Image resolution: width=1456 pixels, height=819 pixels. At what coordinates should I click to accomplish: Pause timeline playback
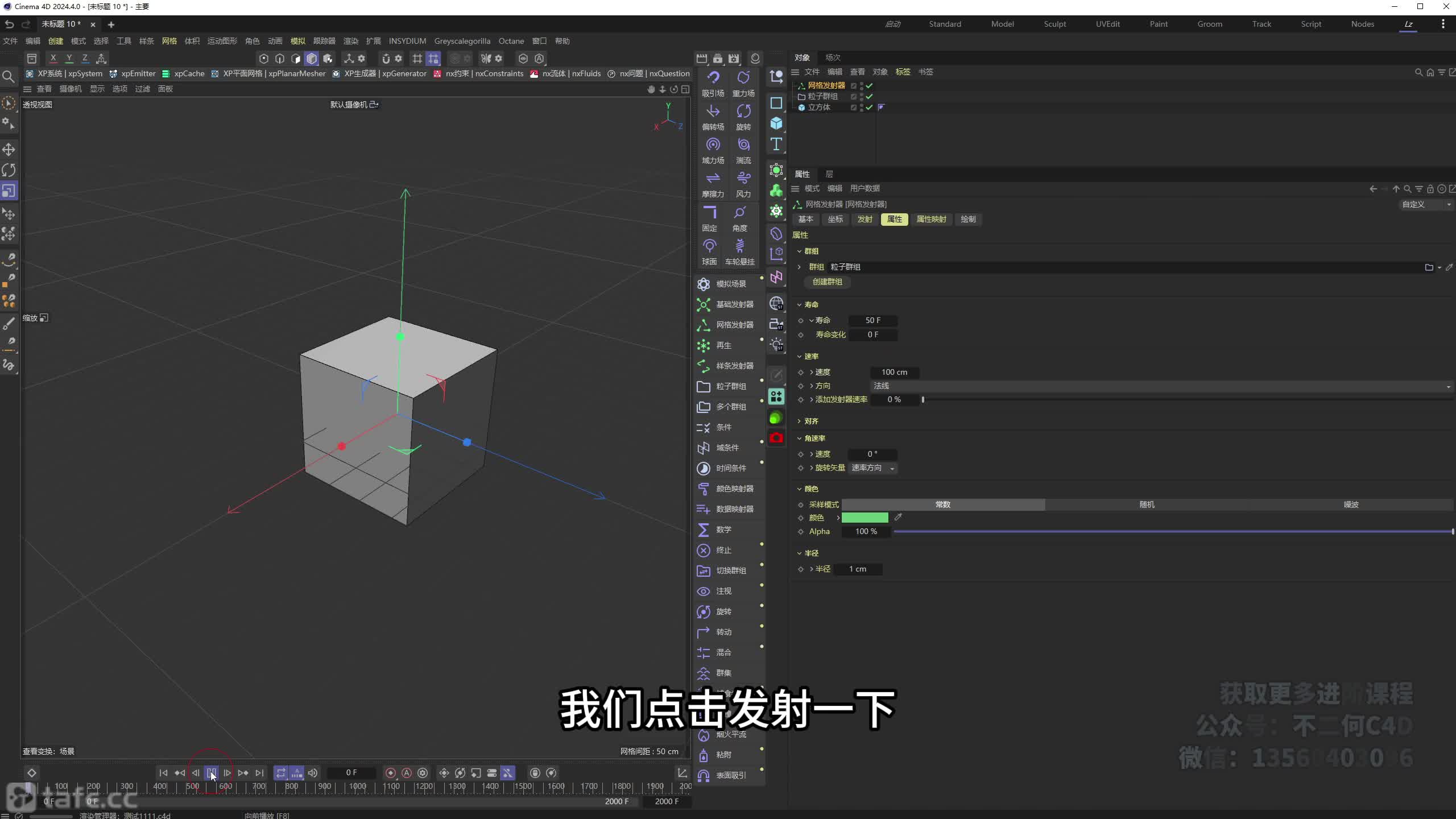[211, 773]
